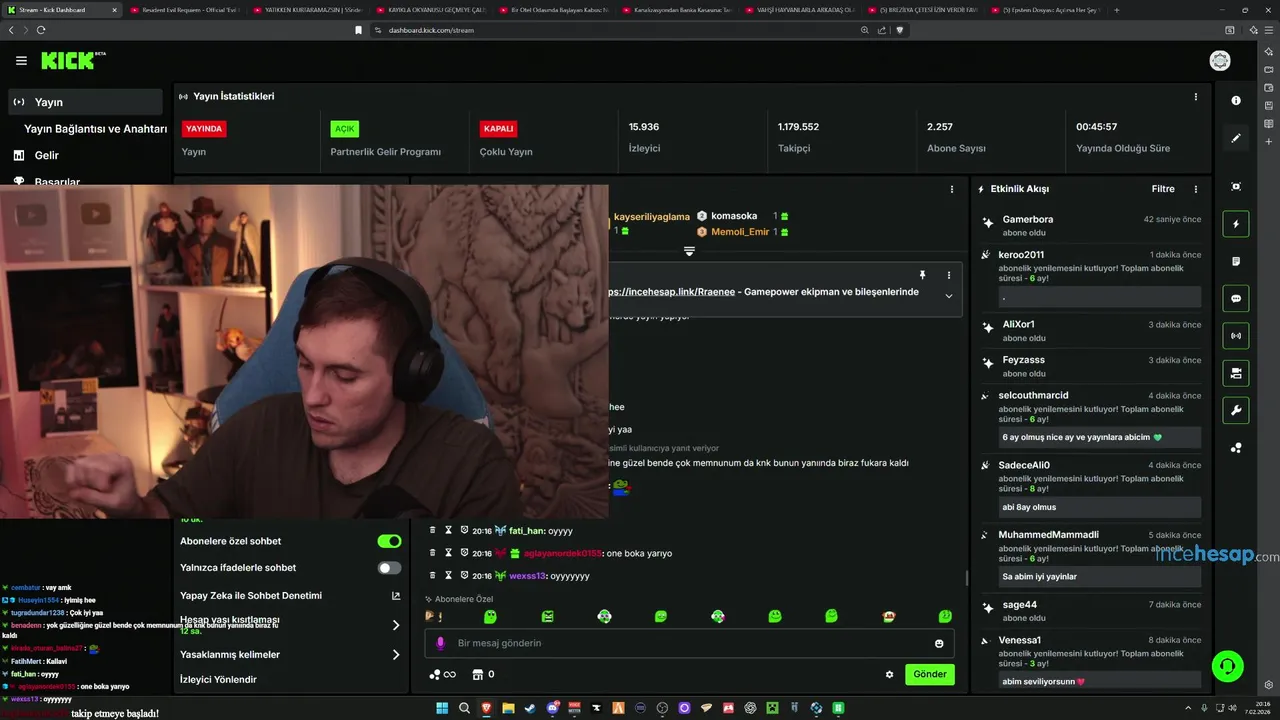This screenshot has height=720, width=1280.
Task: Open three-dot menu on pinned message
Action: tap(949, 275)
